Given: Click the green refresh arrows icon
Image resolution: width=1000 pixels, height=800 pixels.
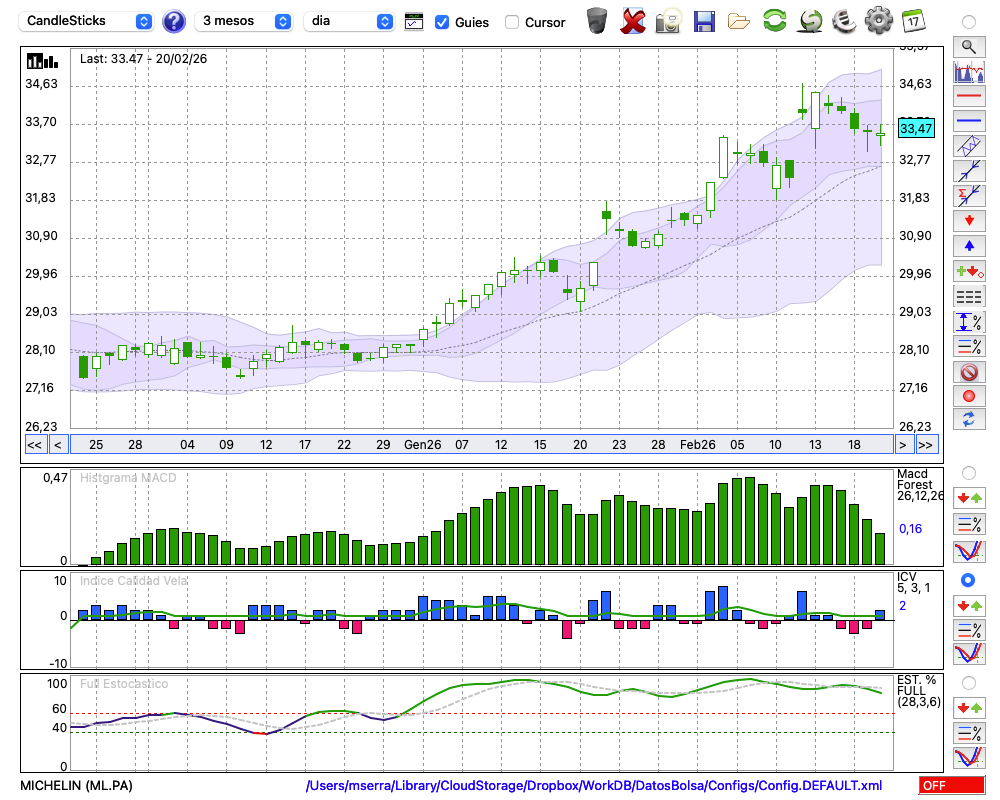Looking at the screenshot, I should pyautogui.click(x=774, y=21).
